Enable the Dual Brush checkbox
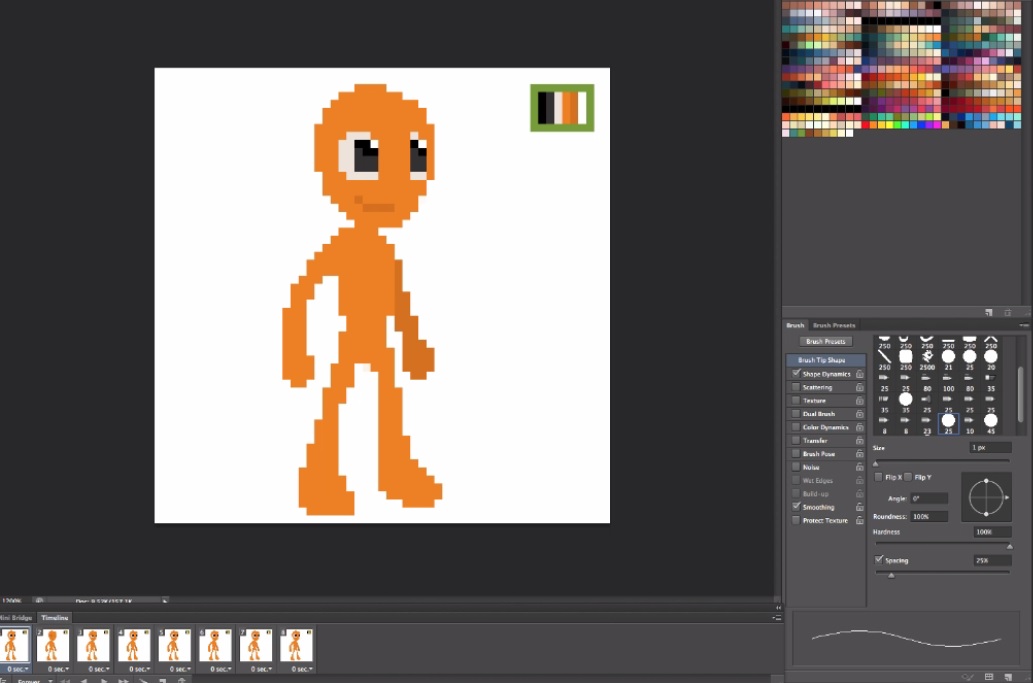The width and height of the screenshot is (1033, 683). pyautogui.click(x=796, y=414)
